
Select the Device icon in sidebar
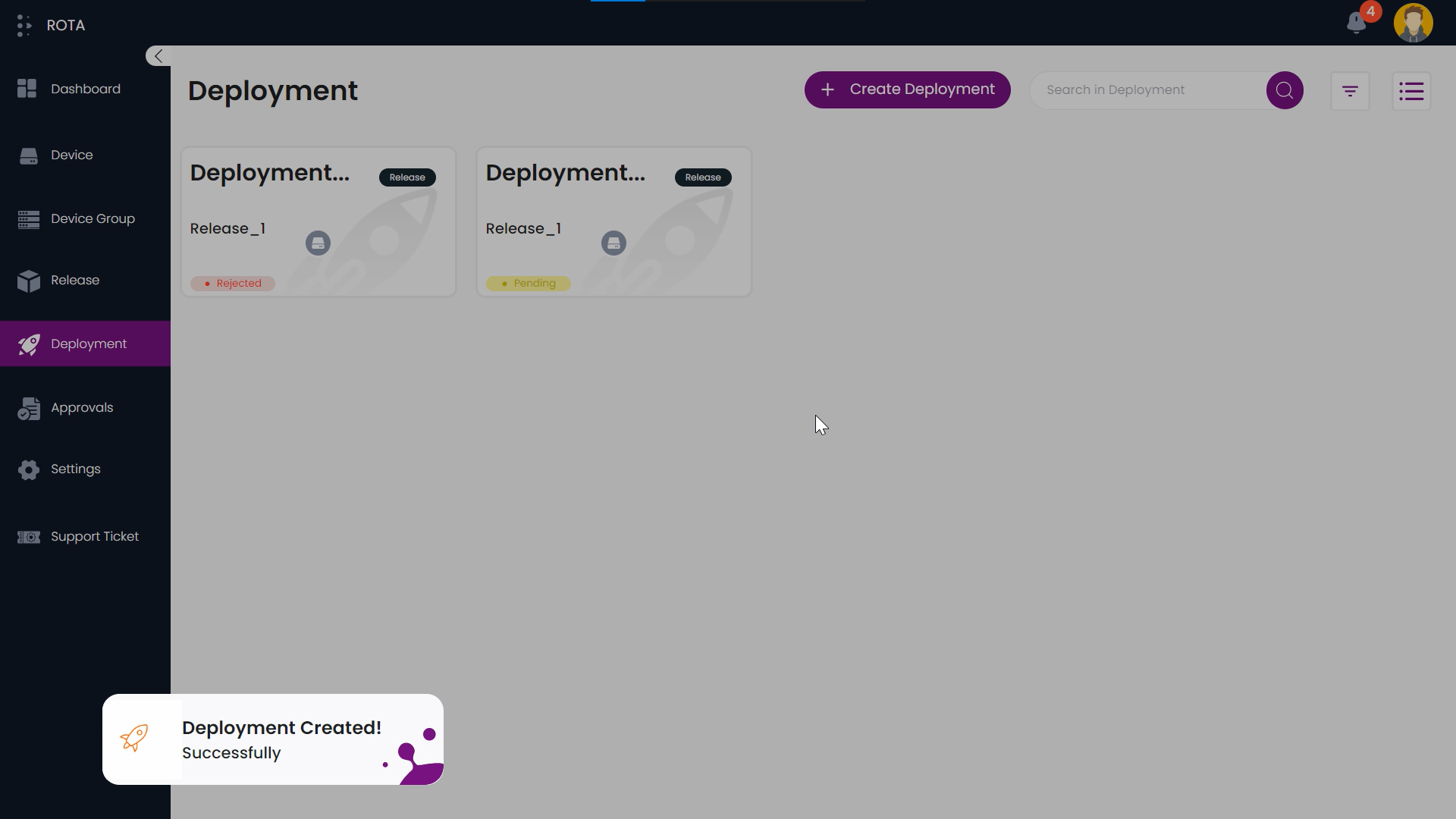pos(28,155)
